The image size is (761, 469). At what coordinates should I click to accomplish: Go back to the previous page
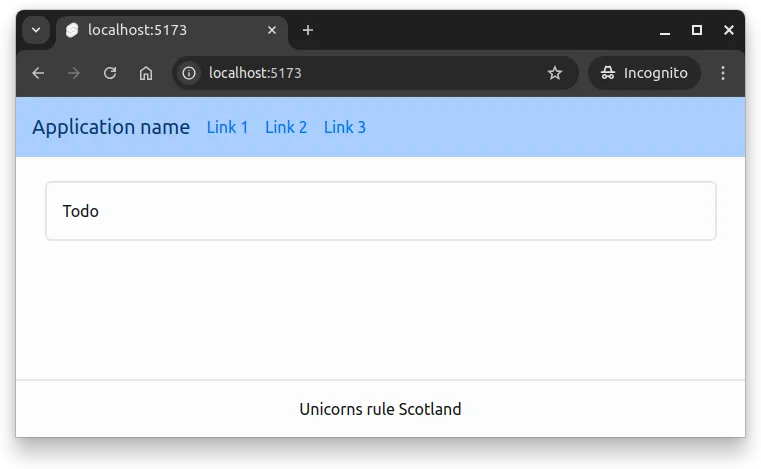pos(38,73)
